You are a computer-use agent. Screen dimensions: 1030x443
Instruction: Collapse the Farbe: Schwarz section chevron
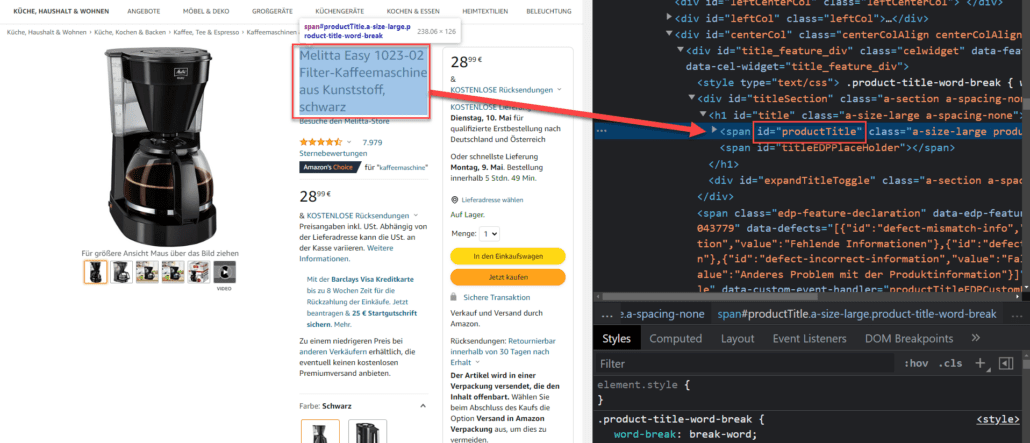coord(422,406)
